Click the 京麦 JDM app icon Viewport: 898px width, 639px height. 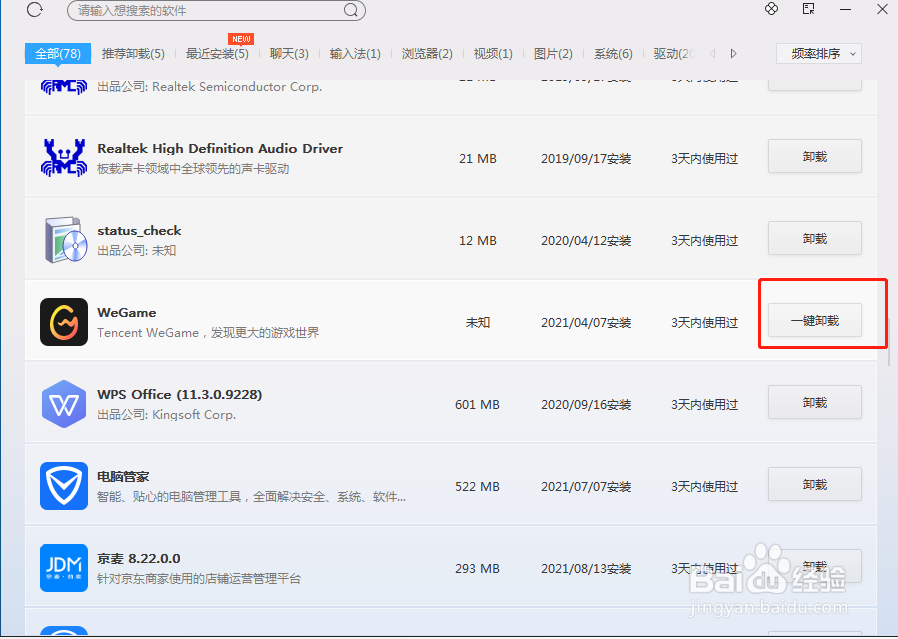63,568
